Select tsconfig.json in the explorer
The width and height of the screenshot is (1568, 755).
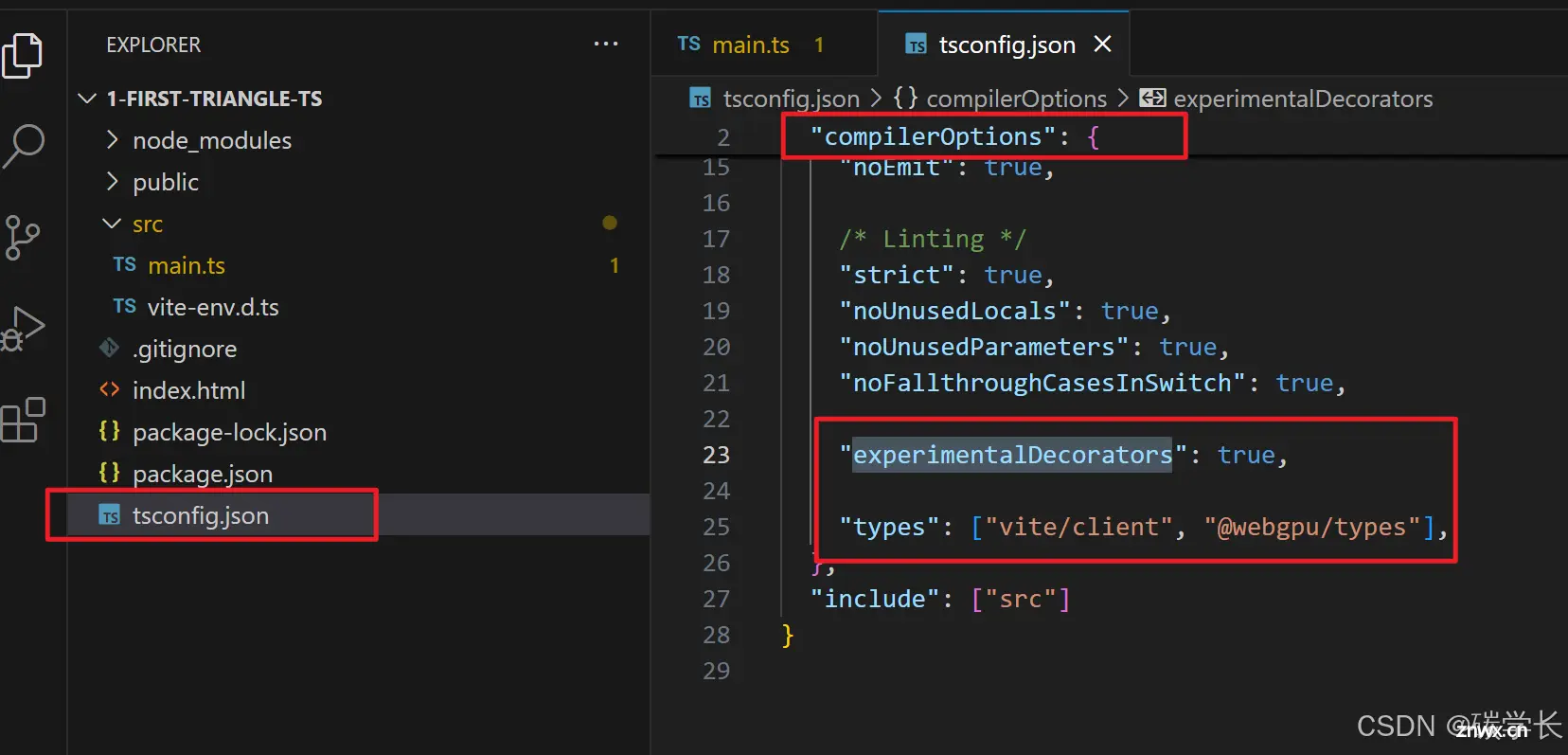359,515
